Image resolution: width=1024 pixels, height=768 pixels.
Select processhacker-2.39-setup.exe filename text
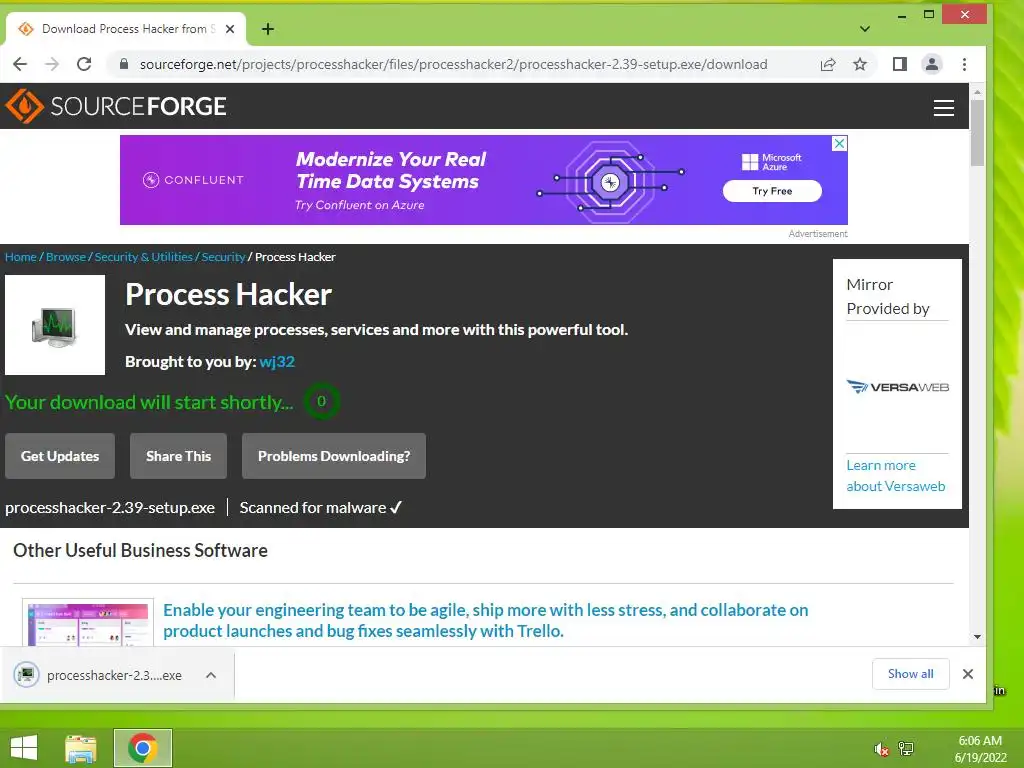[x=110, y=507]
